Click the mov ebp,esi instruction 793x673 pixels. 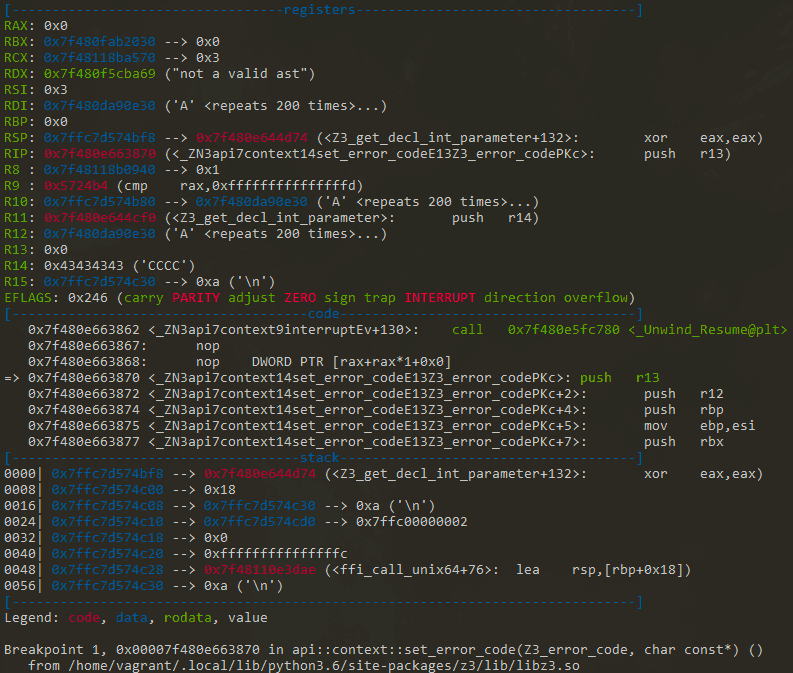pyautogui.click(x=699, y=426)
